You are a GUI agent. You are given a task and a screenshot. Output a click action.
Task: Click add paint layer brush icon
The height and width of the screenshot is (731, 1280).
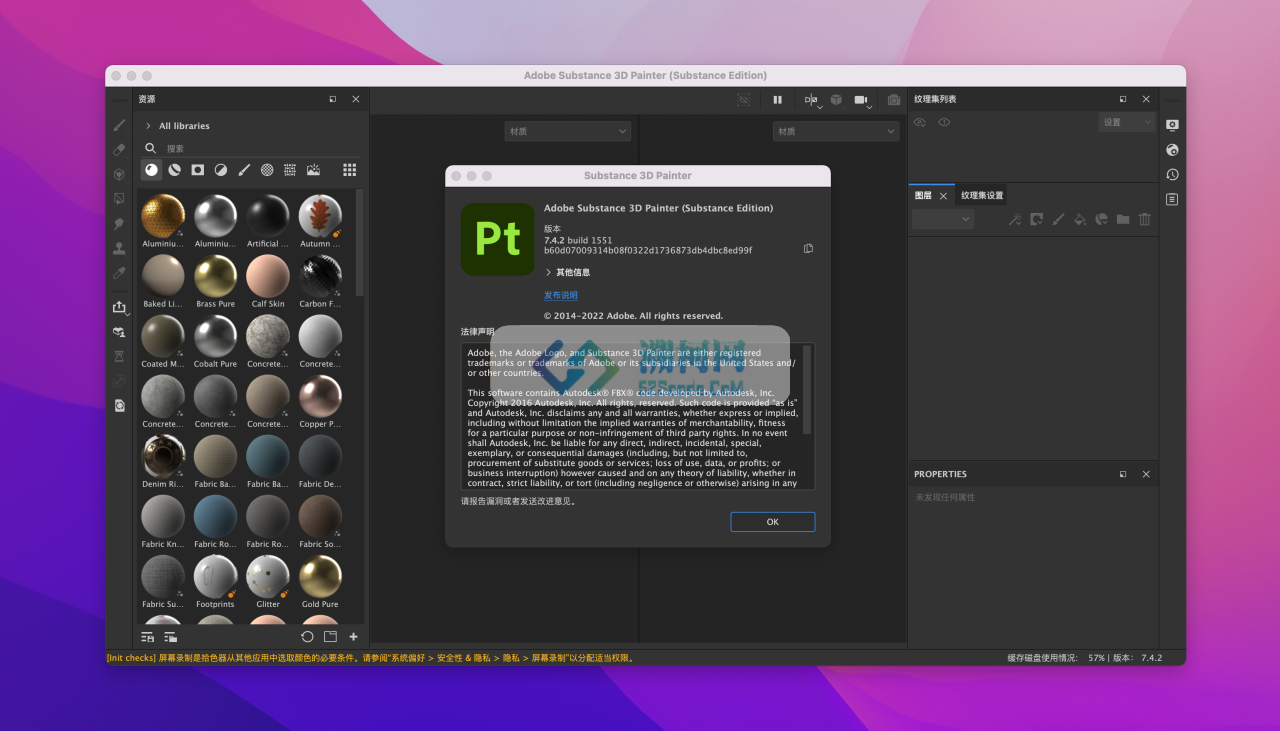tap(1058, 219)
